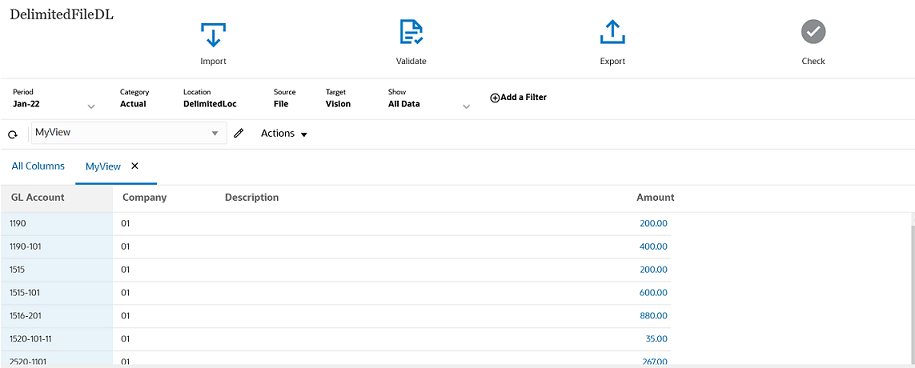The image size is (915, 368).
Task: Click the Import workflow icon
Action: pyautogui.click(x=213, y=35)
